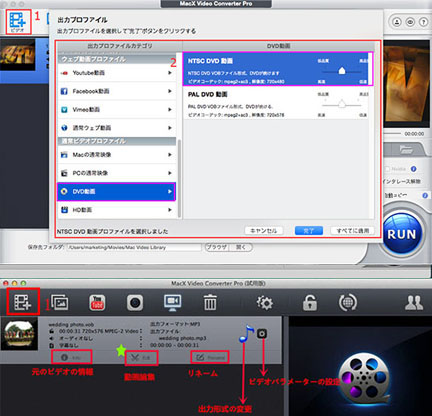Select the general web video category

pos(116,128)
